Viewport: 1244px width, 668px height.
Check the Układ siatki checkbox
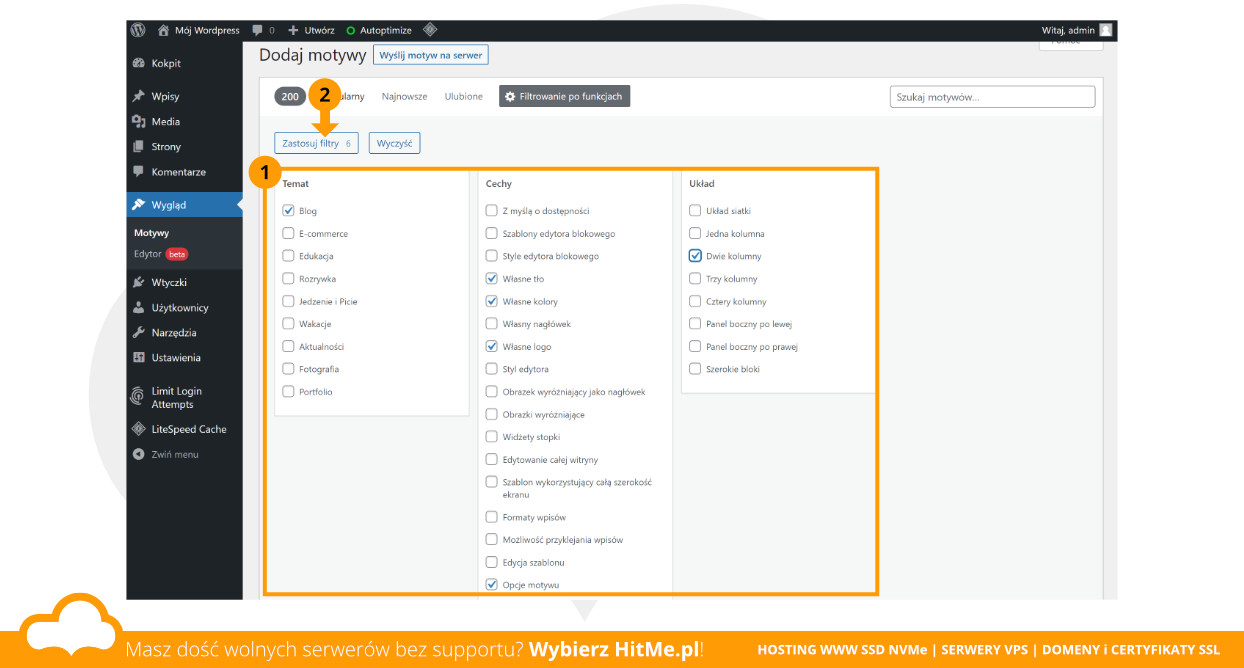click(x=695, y=211)
